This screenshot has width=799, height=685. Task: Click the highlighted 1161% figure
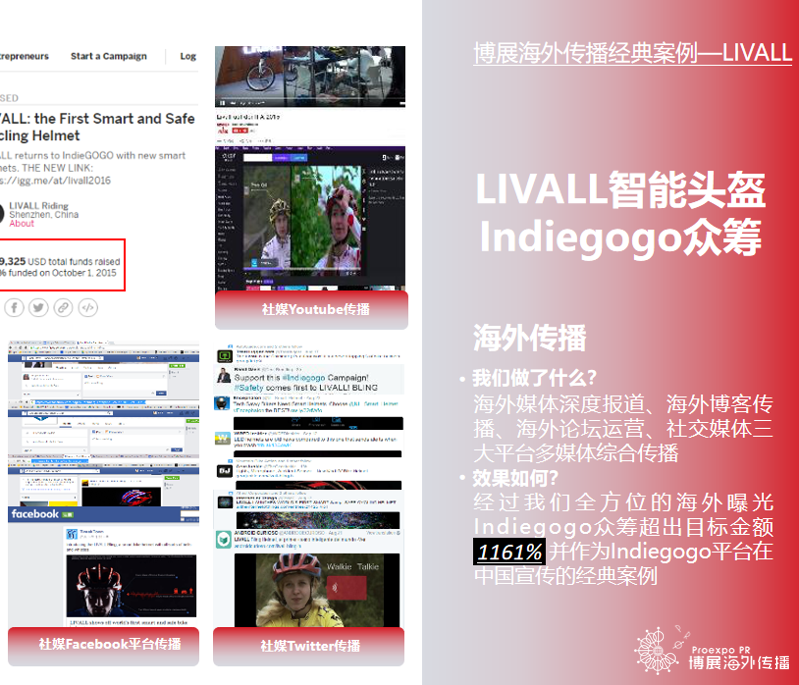coord(510,551)
